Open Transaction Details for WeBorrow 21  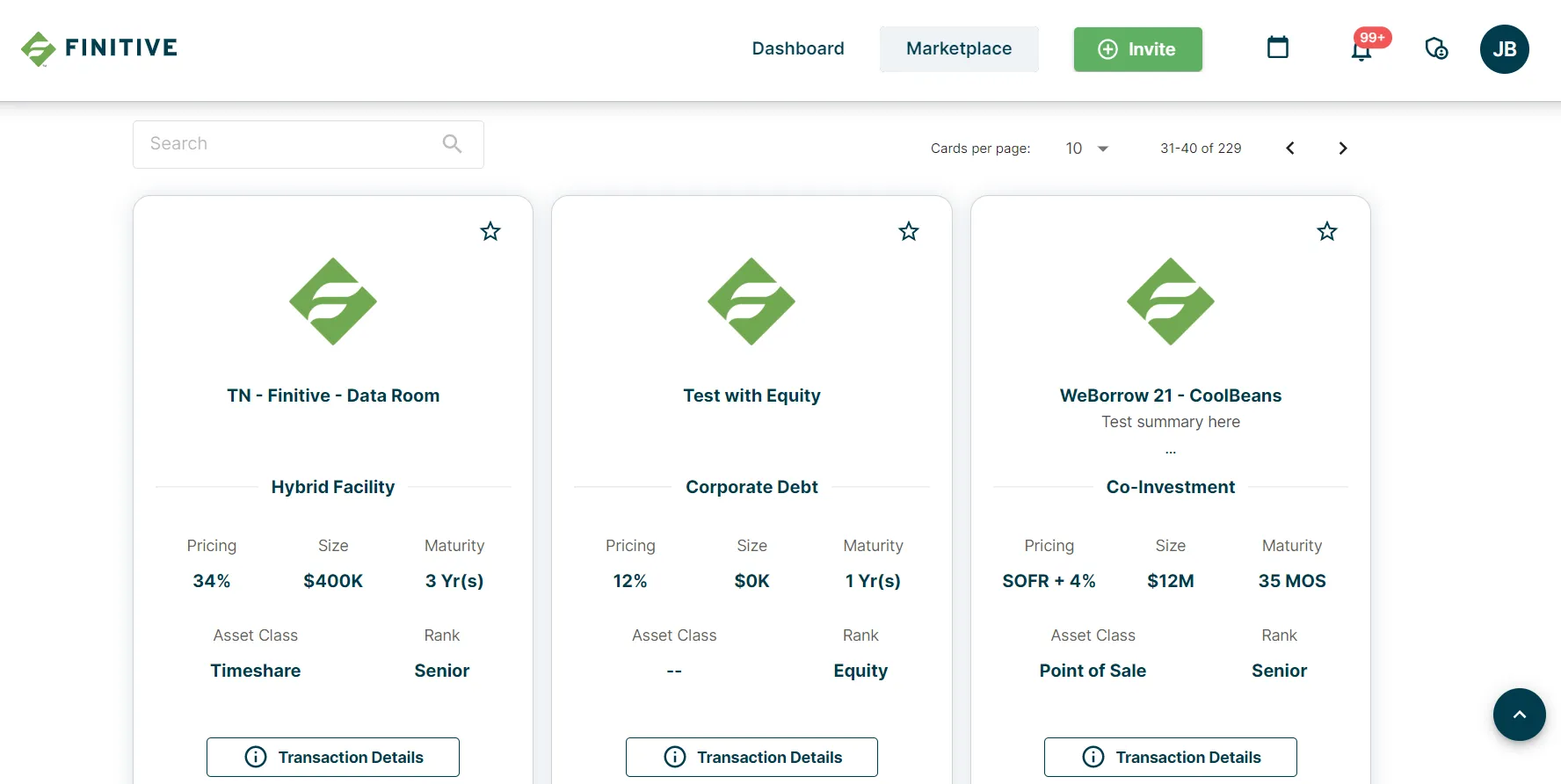click(1170, 757)
